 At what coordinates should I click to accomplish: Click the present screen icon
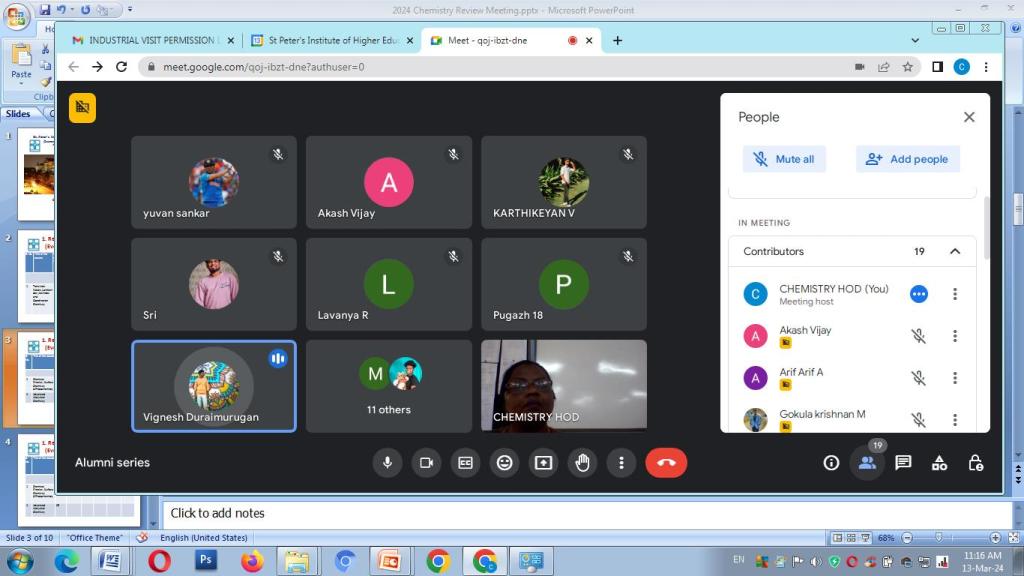pos(543,462)
